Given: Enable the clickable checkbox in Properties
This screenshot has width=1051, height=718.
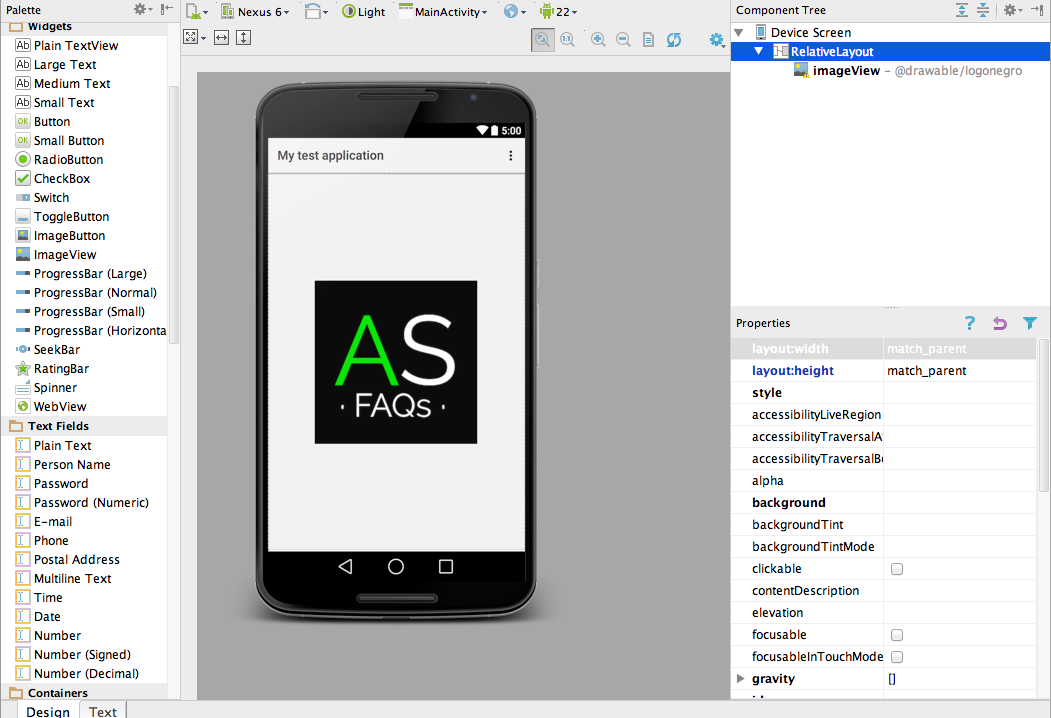Looking at the screenshot, I should click(x=896, y=568).
